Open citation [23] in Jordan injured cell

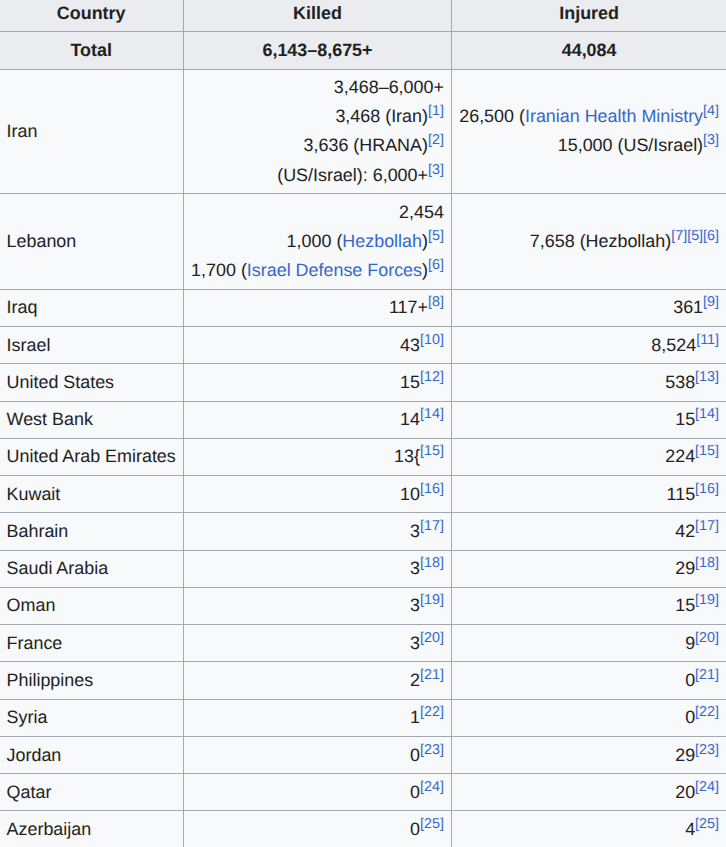pos(707,750)
